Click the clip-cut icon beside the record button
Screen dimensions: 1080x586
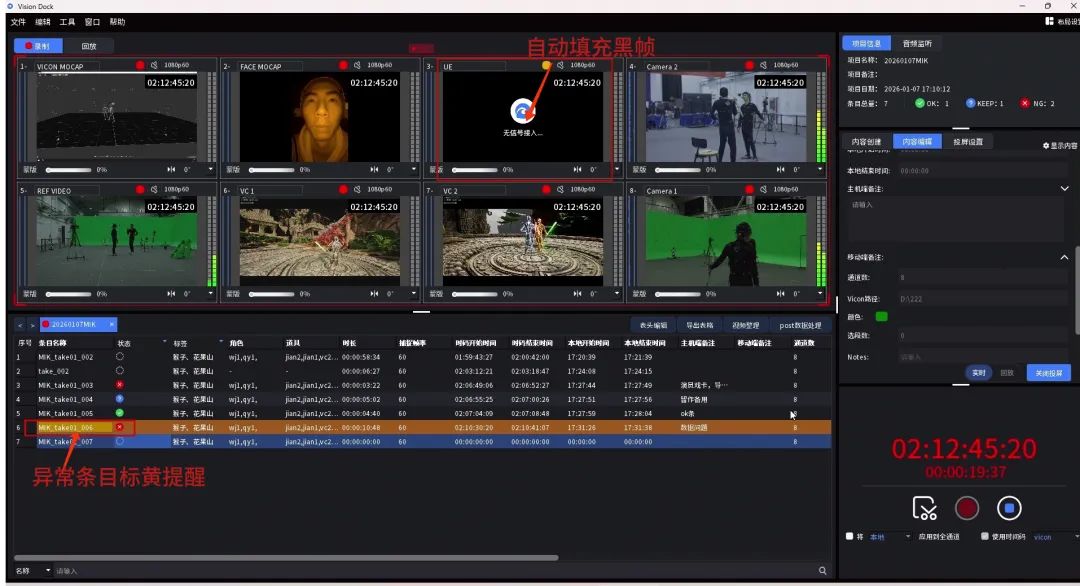(x=924, y=508)
